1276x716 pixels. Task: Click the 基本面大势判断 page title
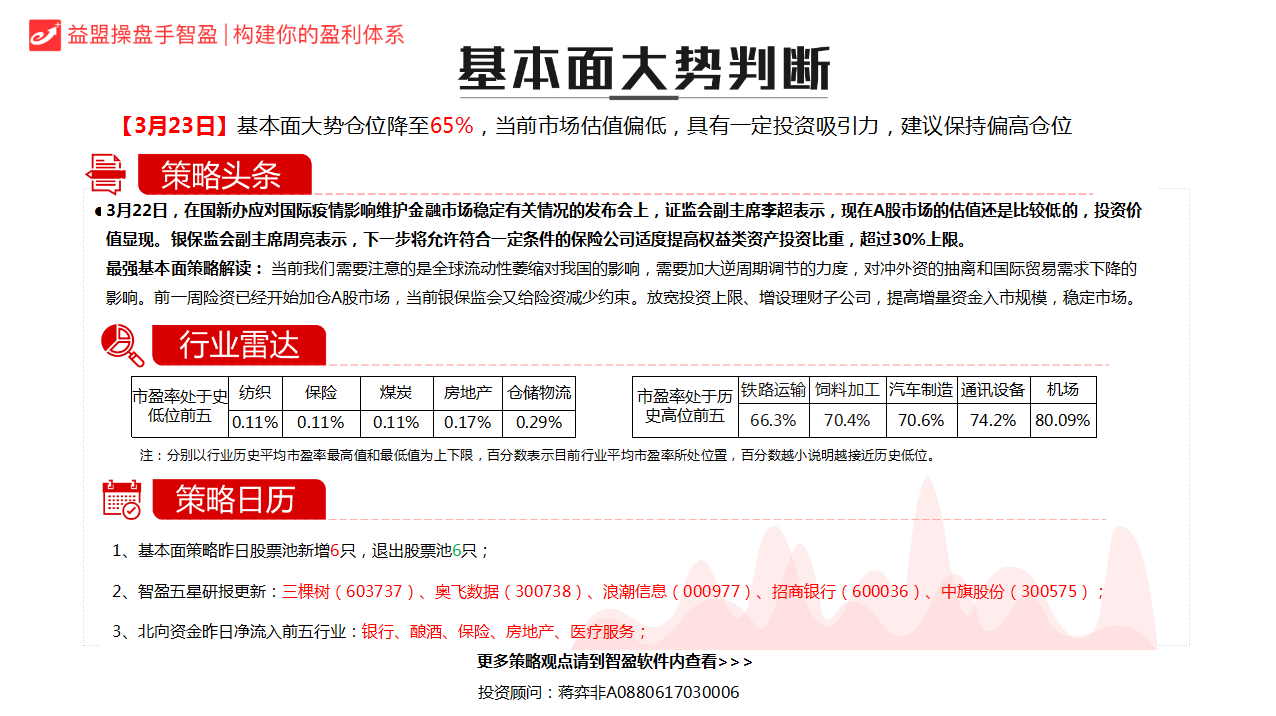643,70
